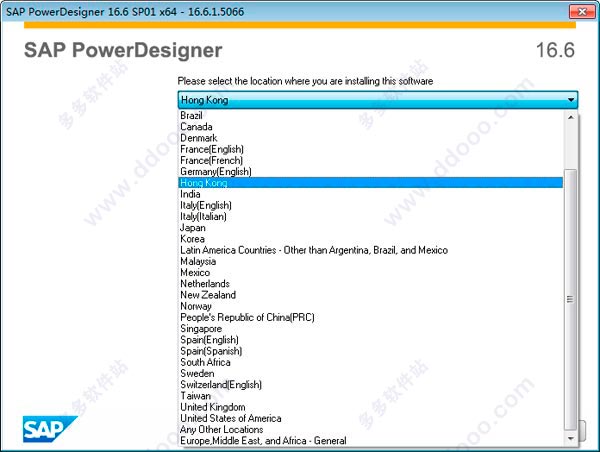Select People's Republic of China(PRC)
Viewport: 600px width, 452px height.
click(x=371, y=317)
